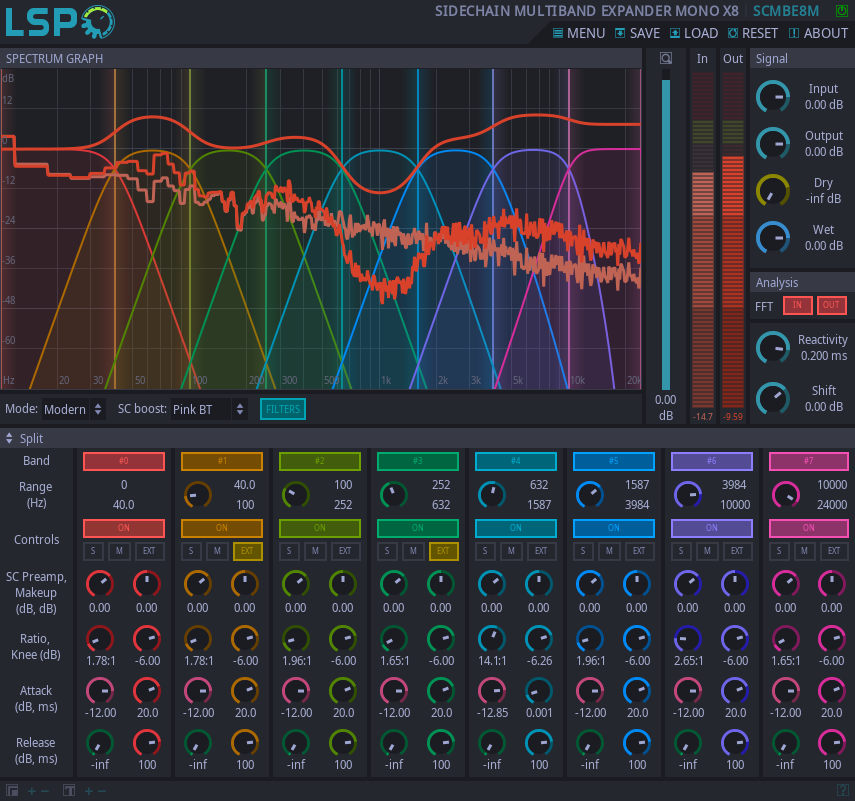
Task: Click band #2 SC preamp knob
Action: pyautogui.click(x=296, y=584)
